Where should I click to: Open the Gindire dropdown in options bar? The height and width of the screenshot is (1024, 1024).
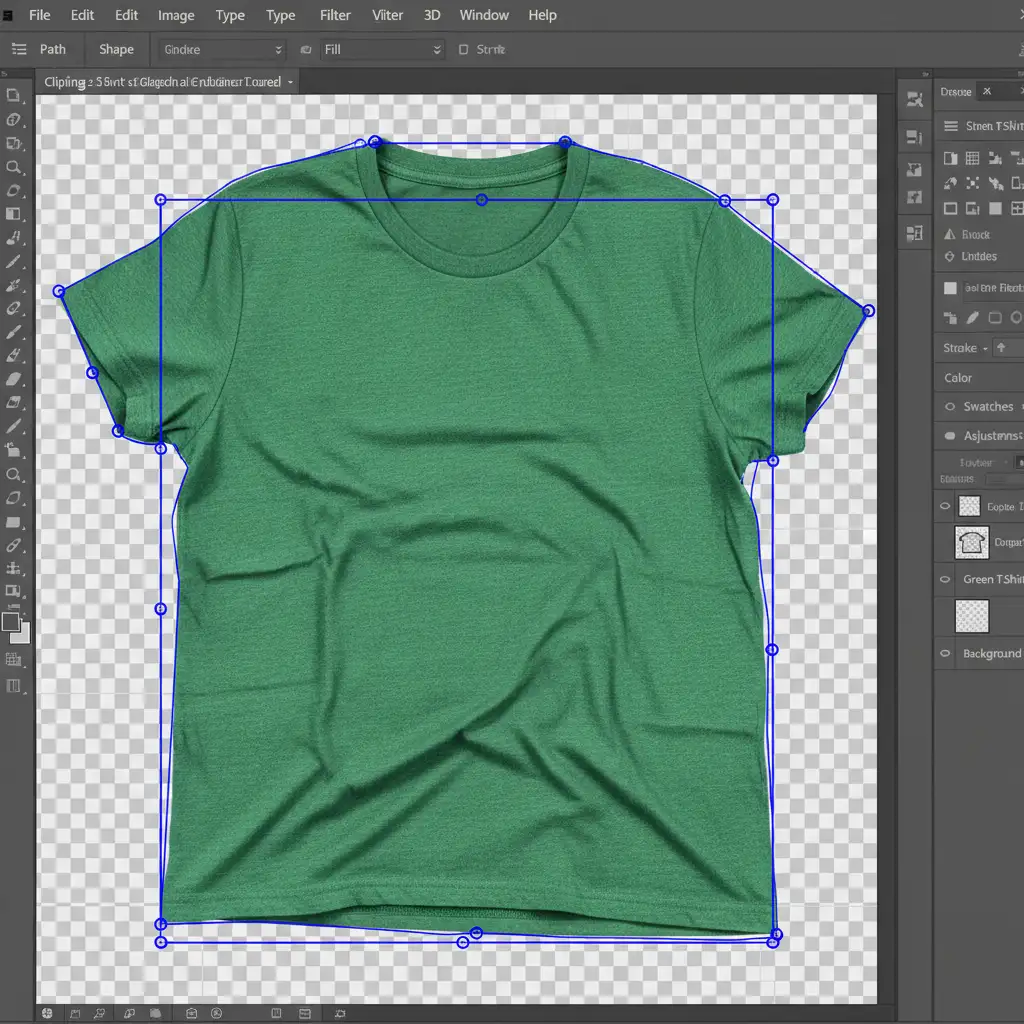222,49
